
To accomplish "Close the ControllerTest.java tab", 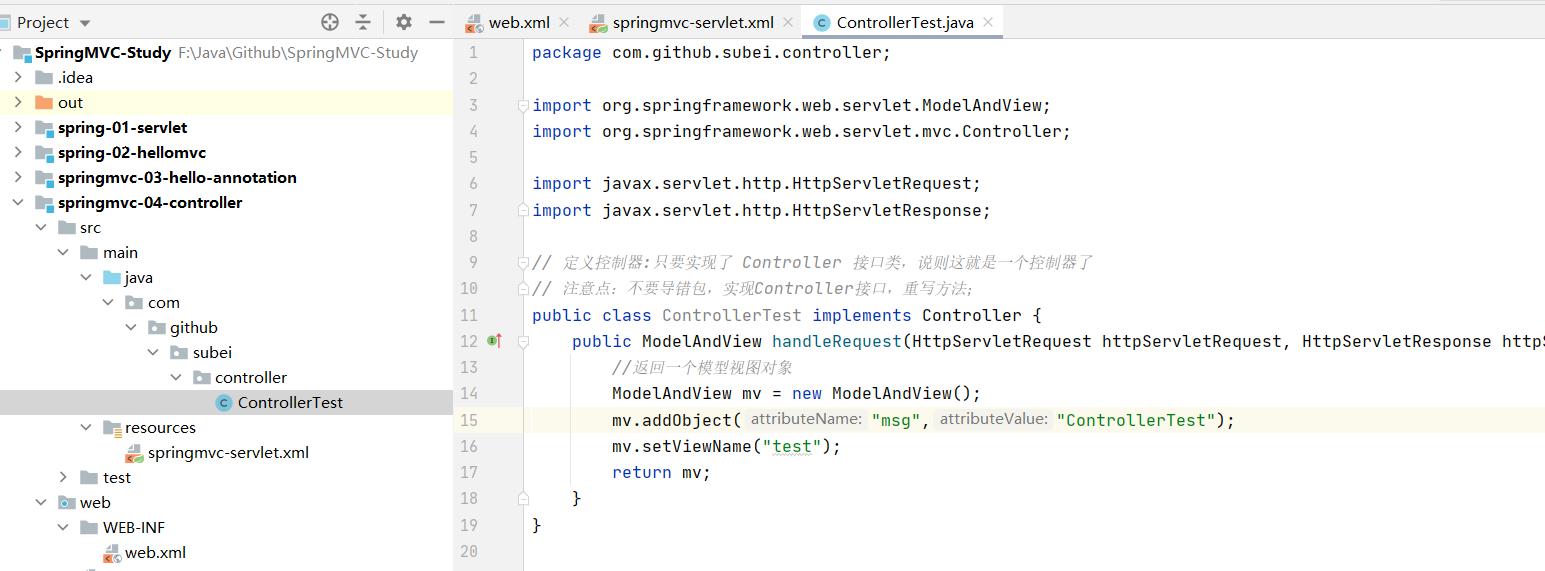I will tap(988, 22).
